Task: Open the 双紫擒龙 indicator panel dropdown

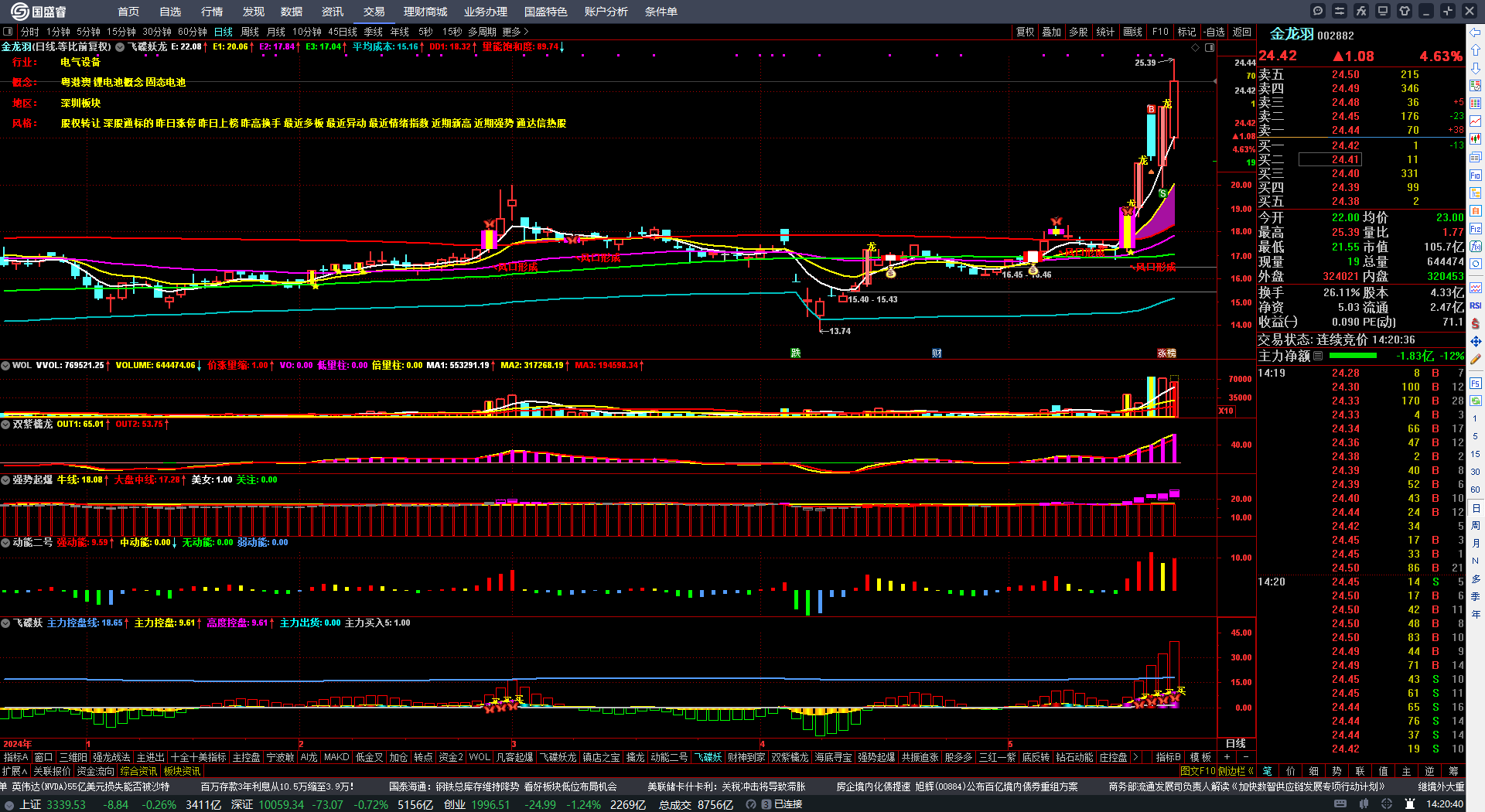Action: (5, 424)
